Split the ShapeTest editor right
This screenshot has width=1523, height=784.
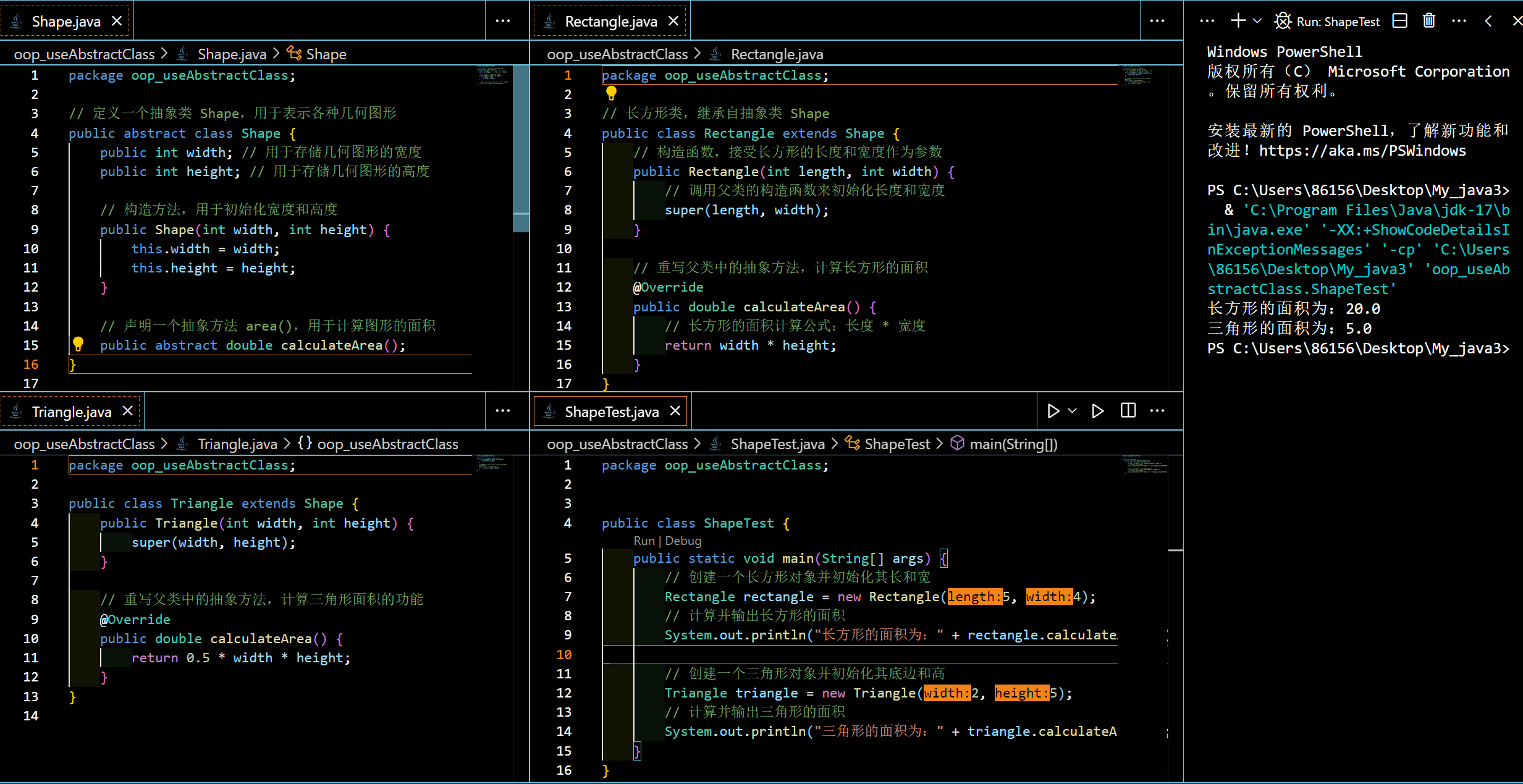[1128, 411]
